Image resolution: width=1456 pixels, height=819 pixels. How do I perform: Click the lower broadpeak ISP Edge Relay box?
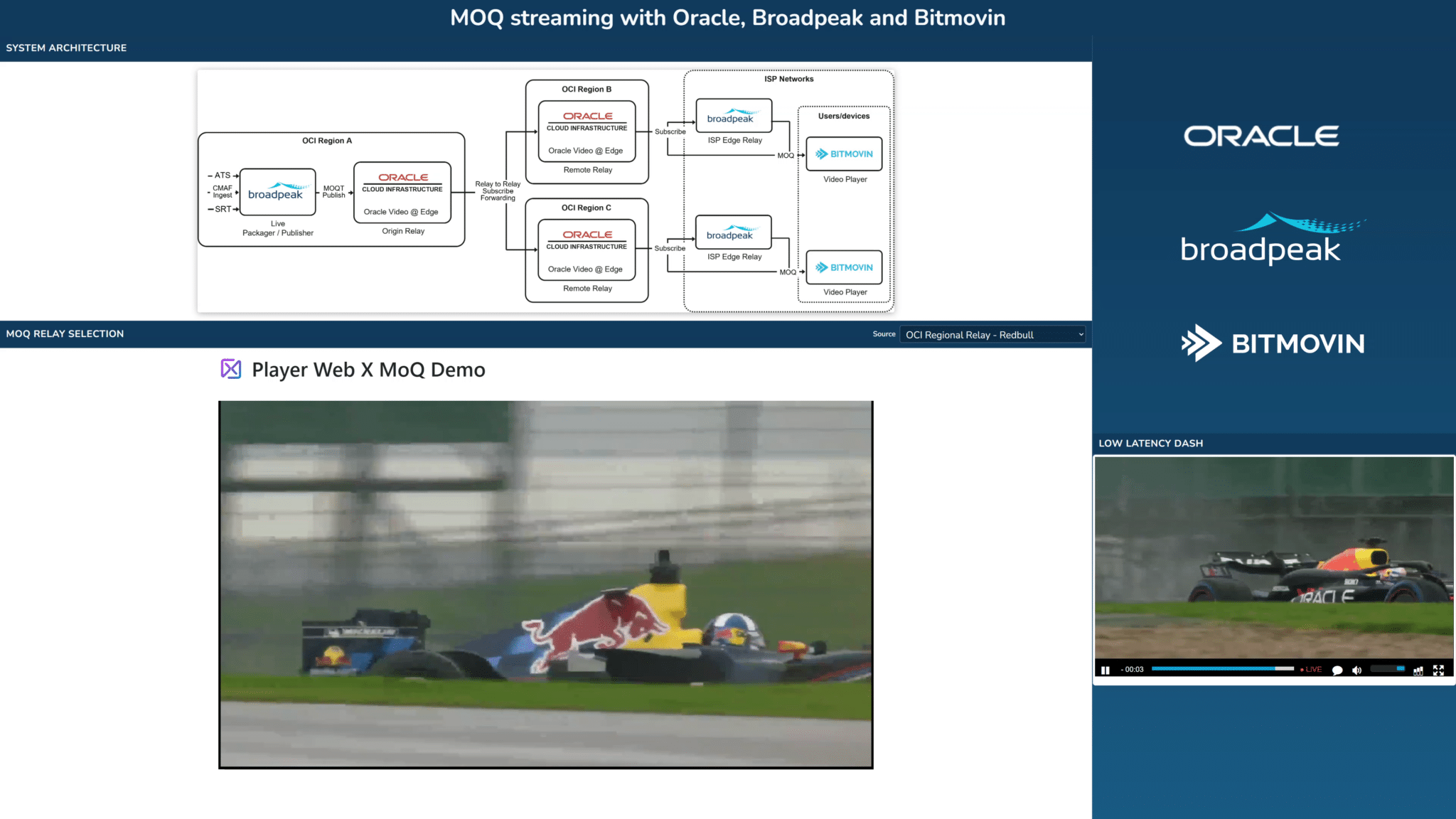click(733, 232)
